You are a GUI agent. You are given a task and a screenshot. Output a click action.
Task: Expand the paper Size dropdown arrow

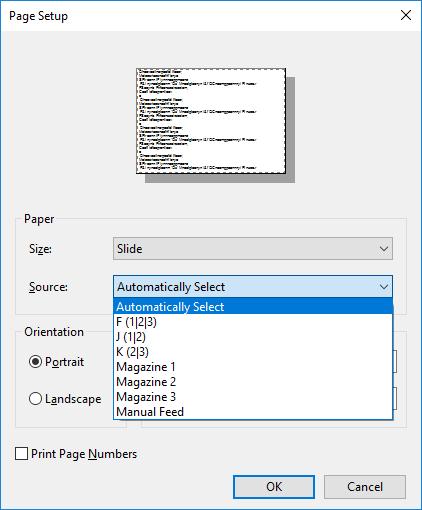[384, 249]
